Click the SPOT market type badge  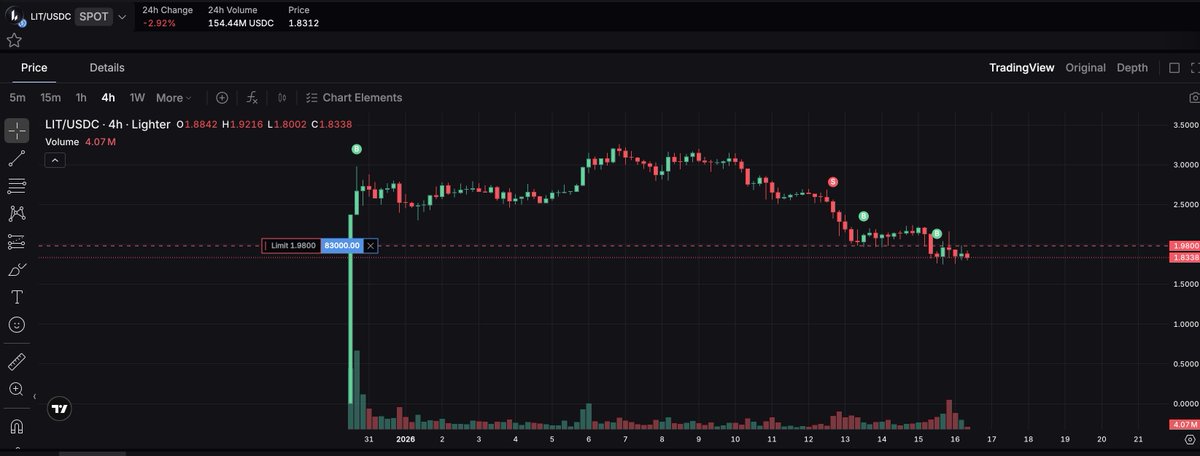click(x=92, y=17)
